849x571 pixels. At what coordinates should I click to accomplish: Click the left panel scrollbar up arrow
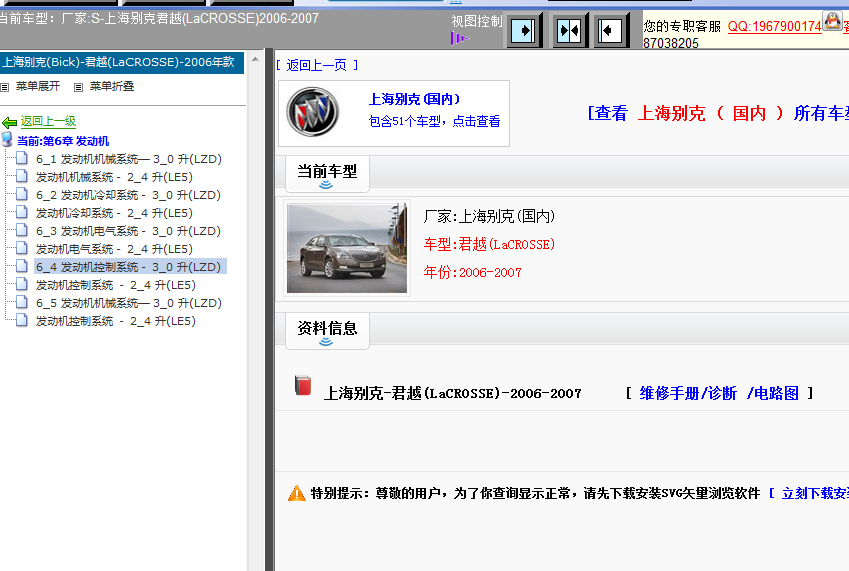[x=255, y=58]
